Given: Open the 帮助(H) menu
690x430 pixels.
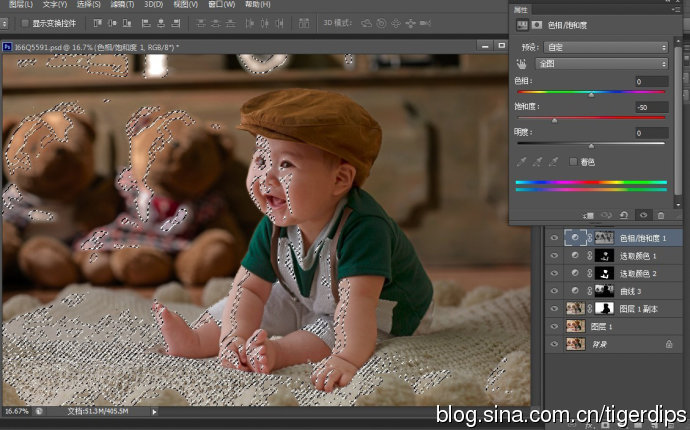Looking at the screenshot, I should click(257, 4).
